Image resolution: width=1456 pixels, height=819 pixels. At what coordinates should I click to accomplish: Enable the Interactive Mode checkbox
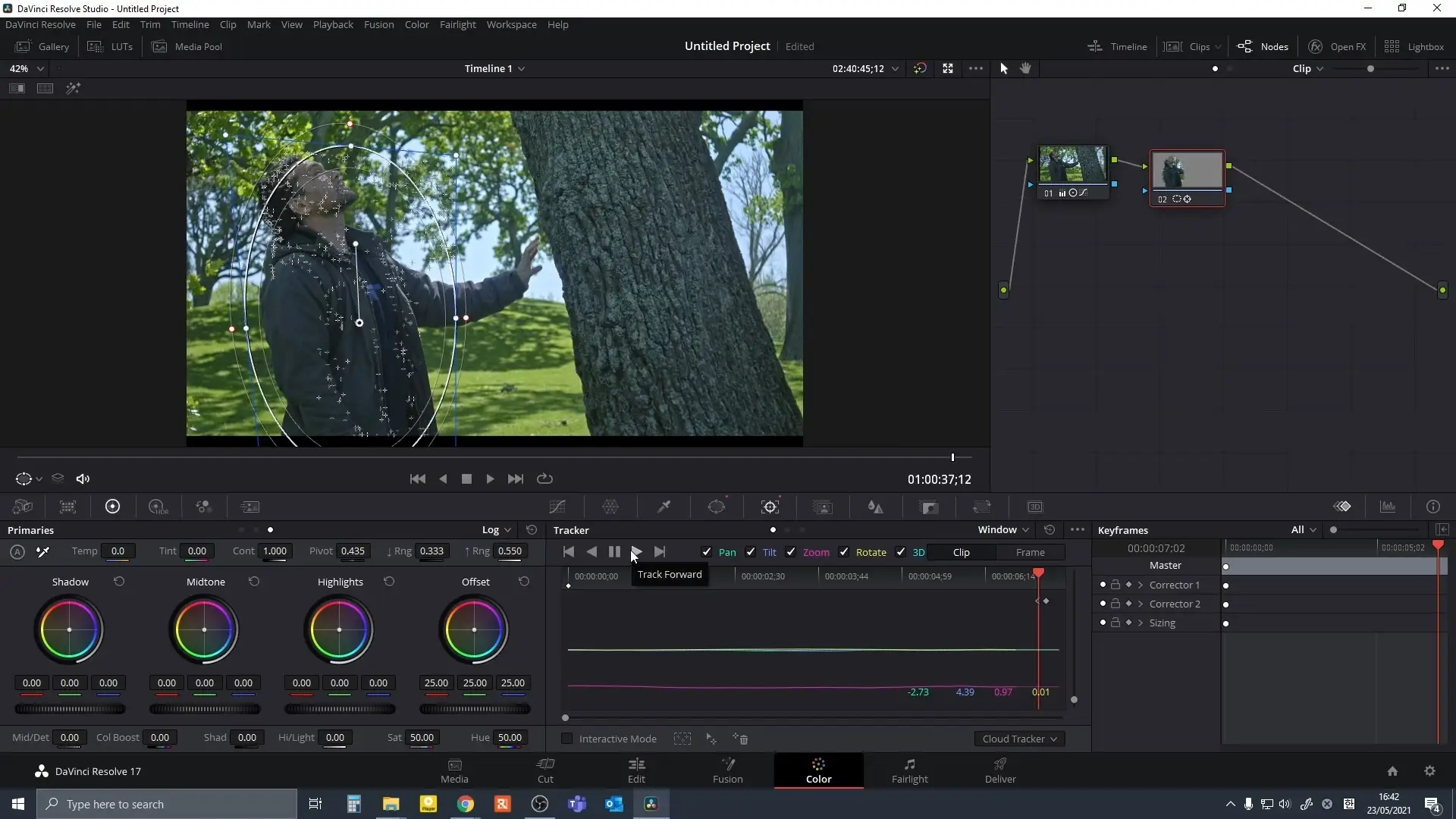[566, 739]
